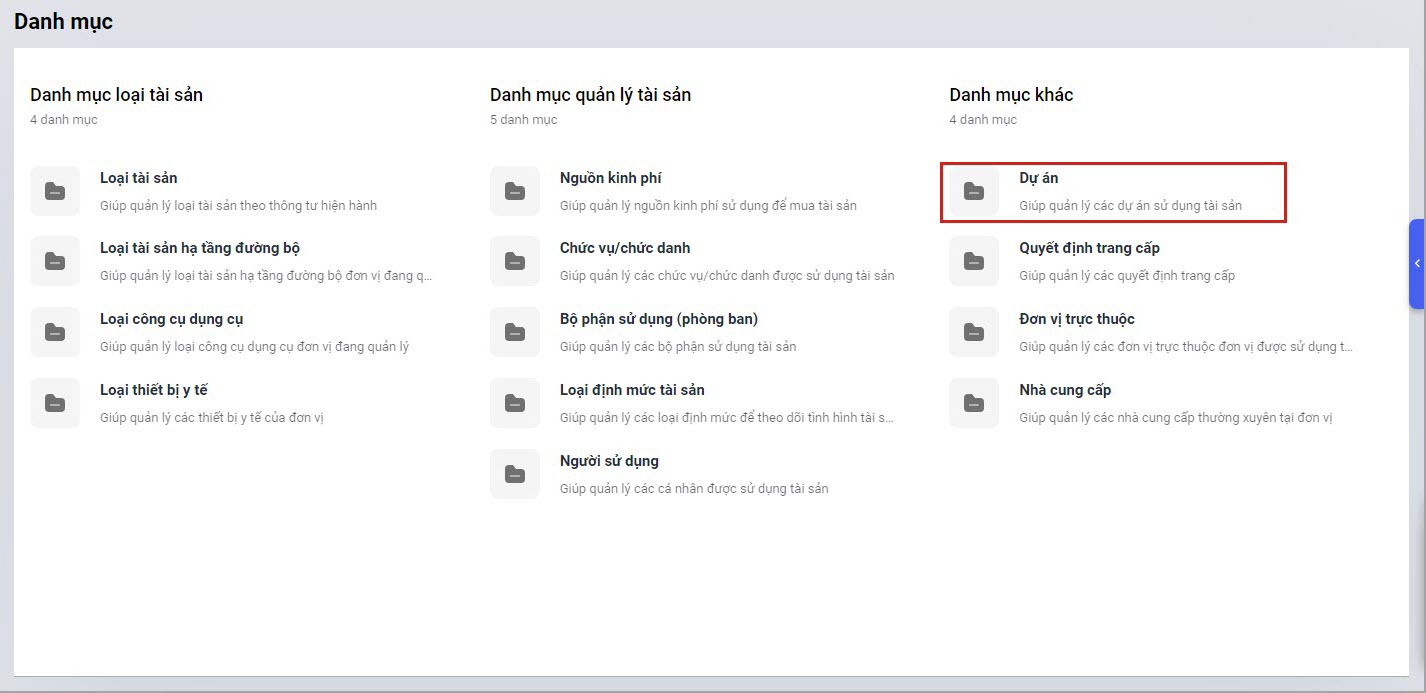Viewport: 1426px width, 693px height.
Task: Open the Quyết định trang cấp category
Action: click(x=1089, y=248)
